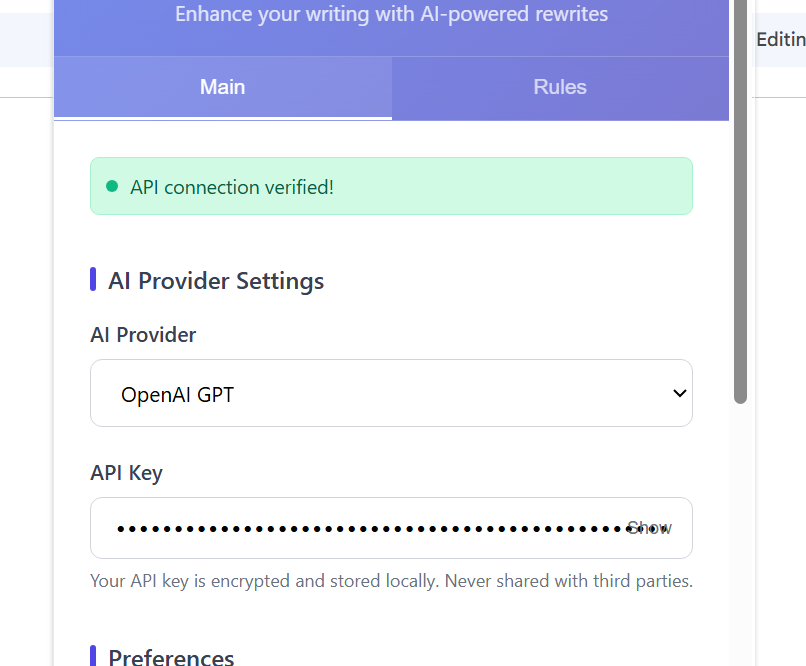Screen dimensions: 806x666
Task: Click the partially visible Editing button
Action: click(x=781, y=40)
